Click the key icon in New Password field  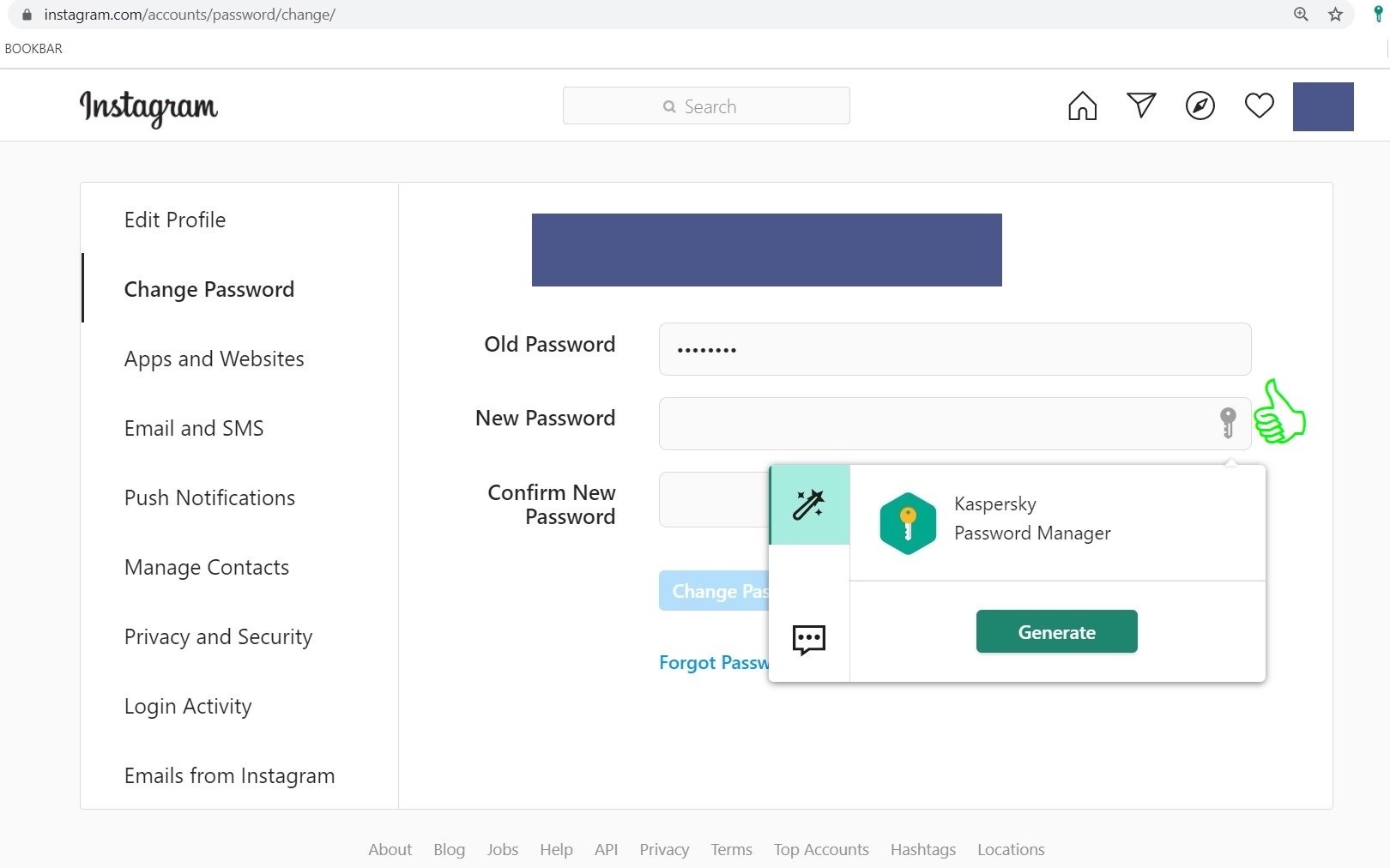click(x=1228, y=423)
